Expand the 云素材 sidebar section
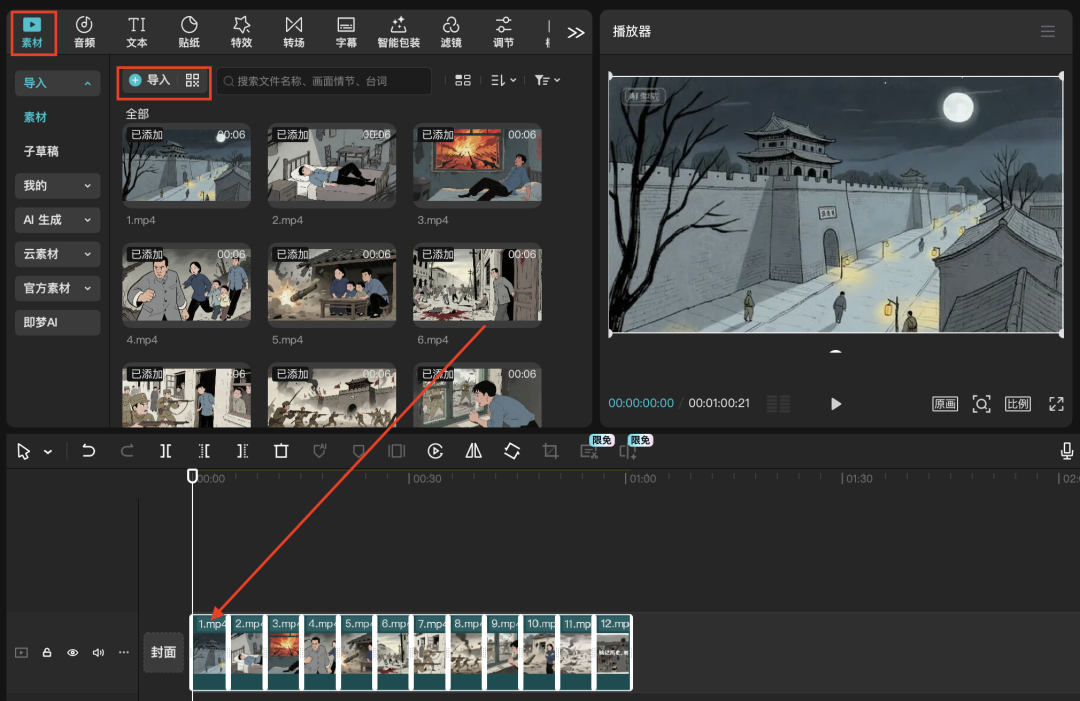The width and height of the screenshot is (1080, 701). coord(57,254)
